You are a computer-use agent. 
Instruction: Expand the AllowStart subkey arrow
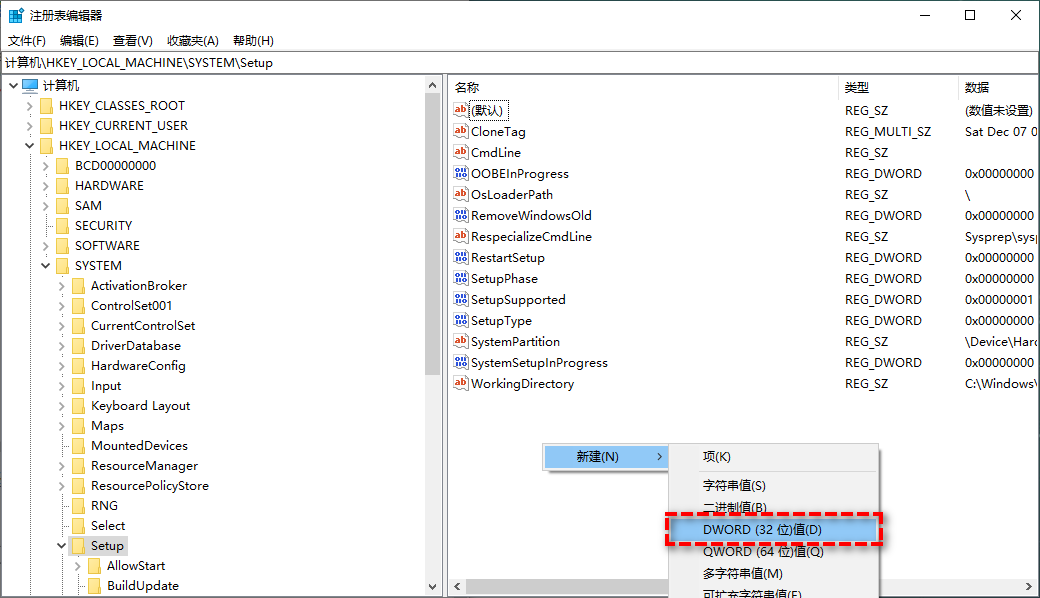coord(78,565)
